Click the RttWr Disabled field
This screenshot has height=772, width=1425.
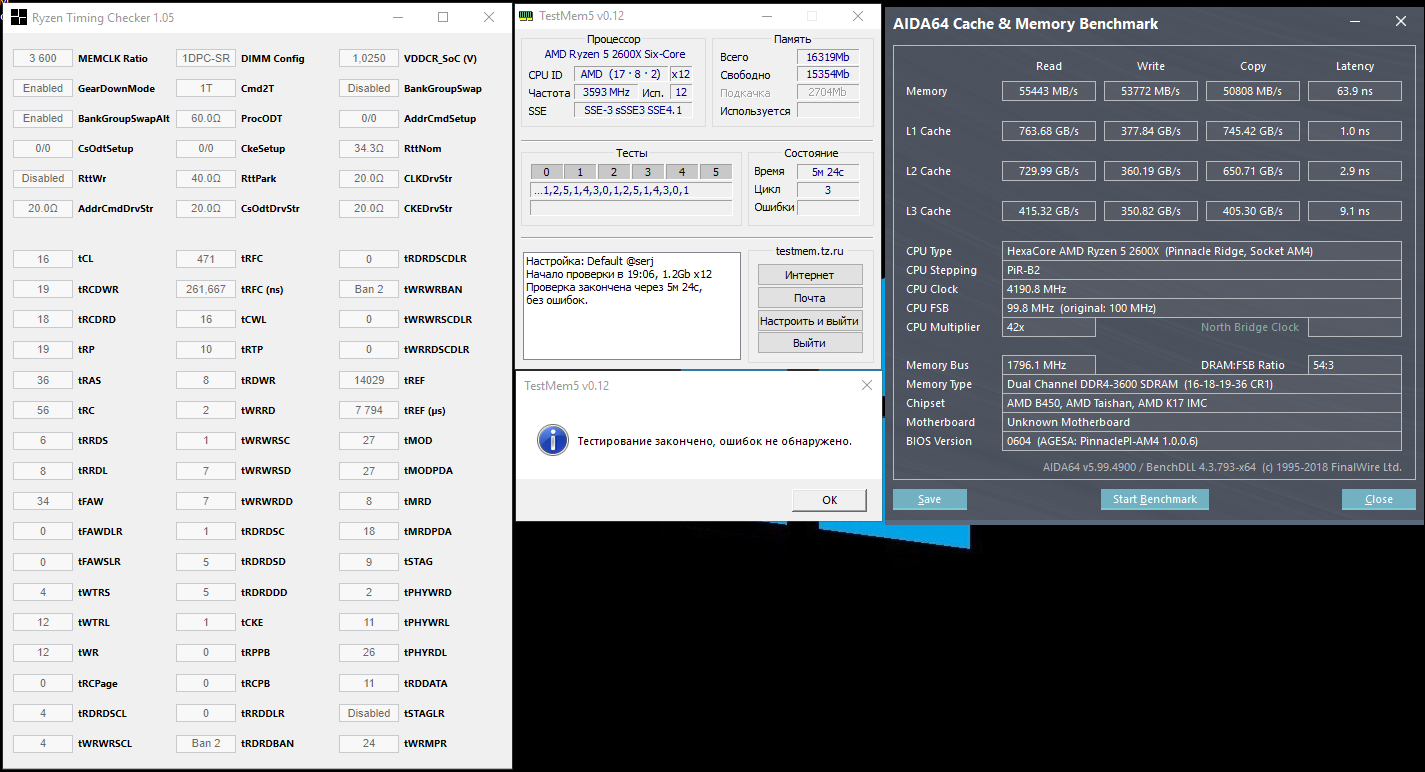(x=43, y=178)
